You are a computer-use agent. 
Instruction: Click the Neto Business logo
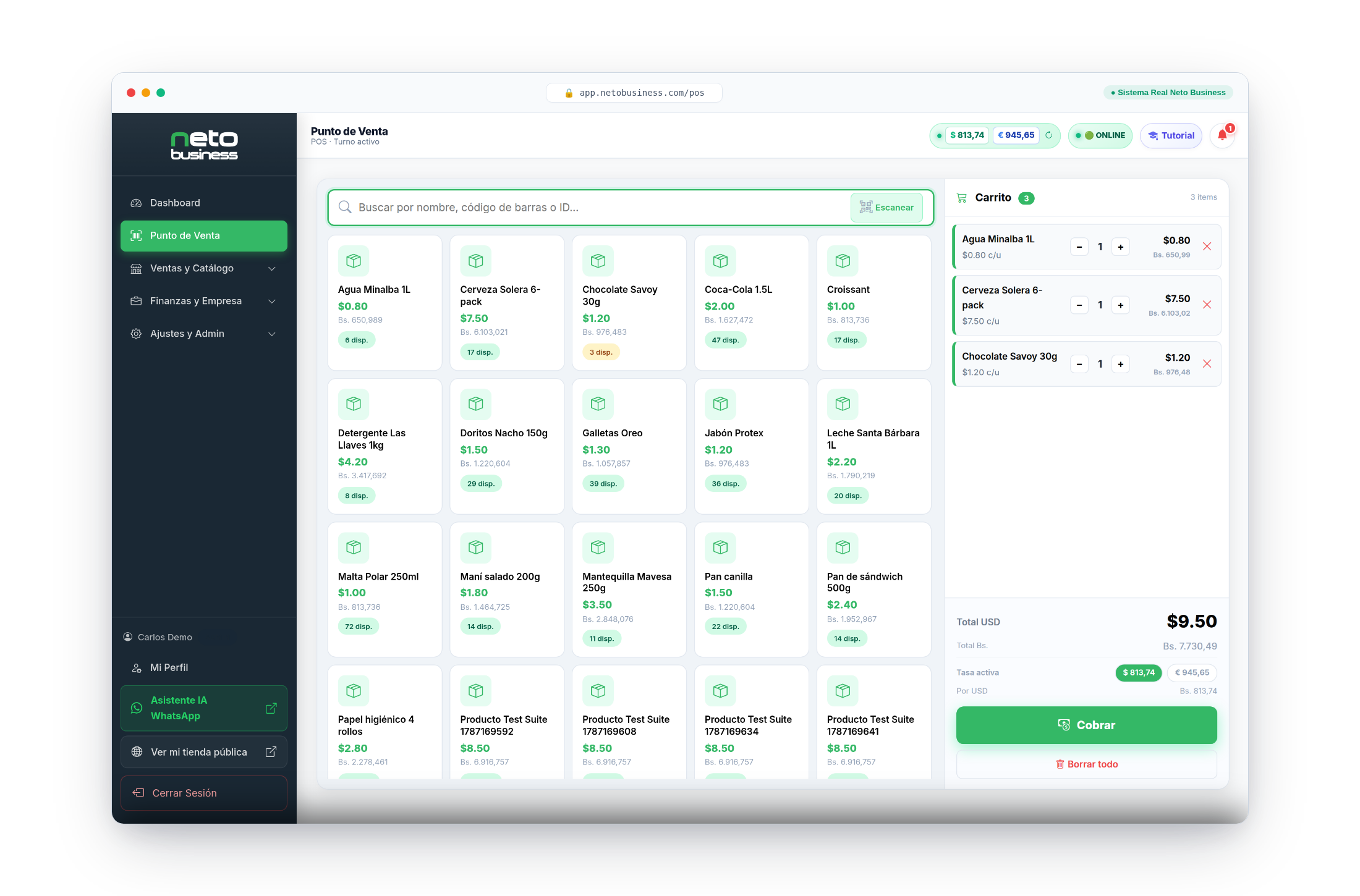pos(204,145)
